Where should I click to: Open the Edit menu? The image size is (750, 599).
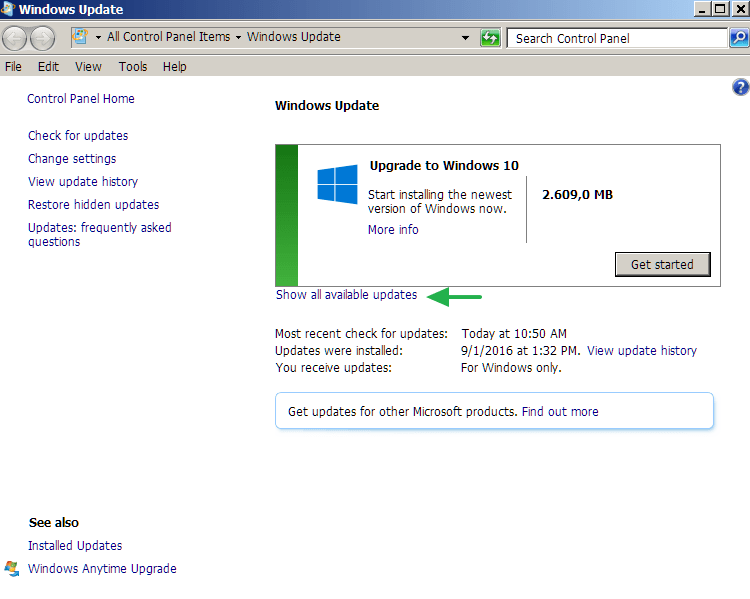click(48, 67)
